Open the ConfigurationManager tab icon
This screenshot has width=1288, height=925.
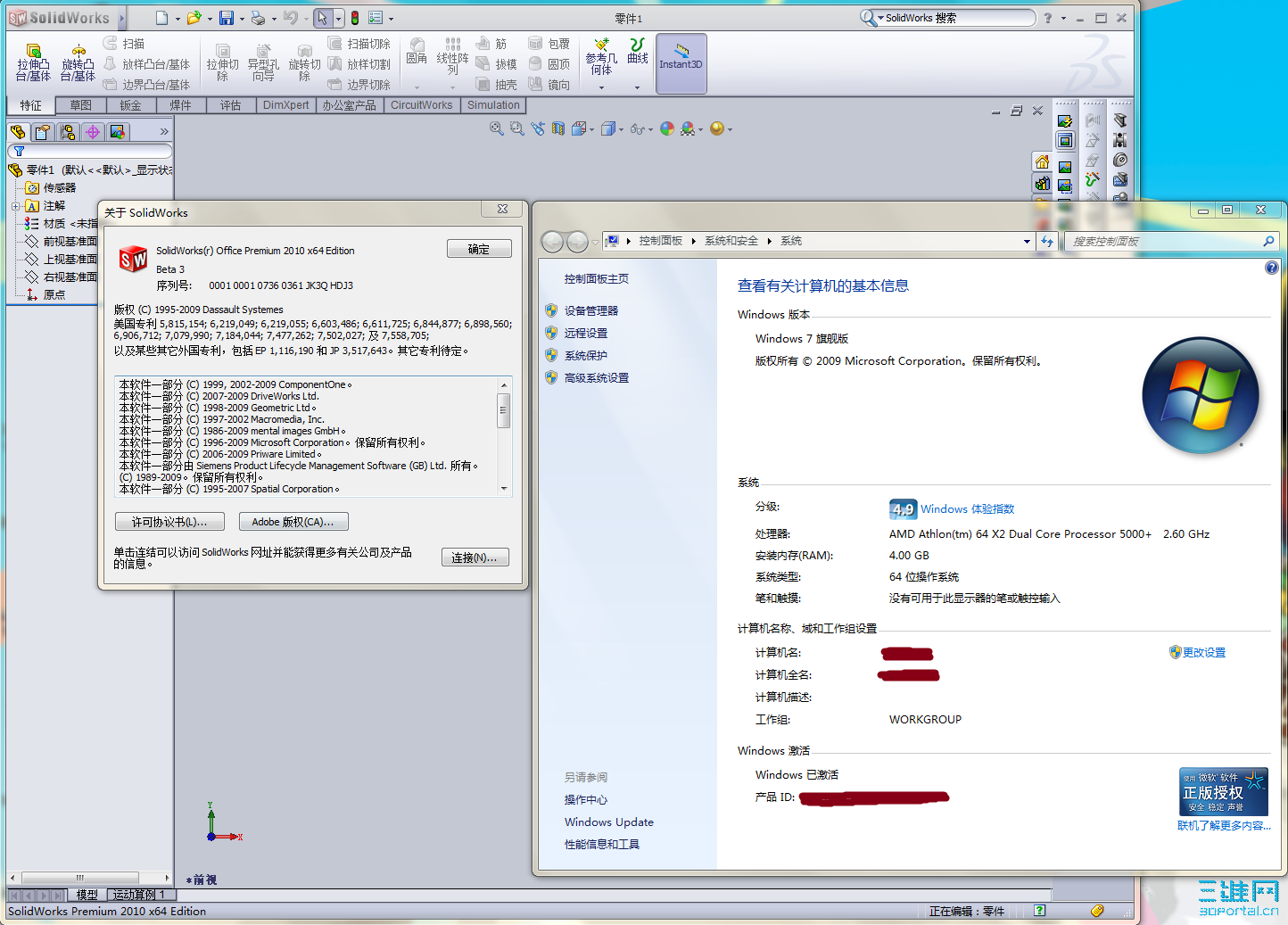pyautogui.click(x=67, y=132)
